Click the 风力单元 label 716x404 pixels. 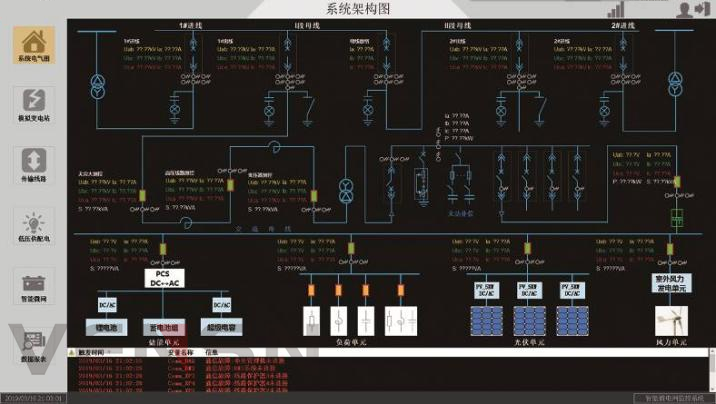coord(671,342)
